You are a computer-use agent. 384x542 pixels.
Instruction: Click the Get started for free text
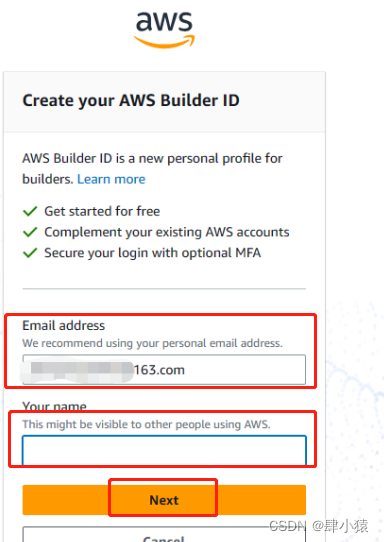click(102, 211)
